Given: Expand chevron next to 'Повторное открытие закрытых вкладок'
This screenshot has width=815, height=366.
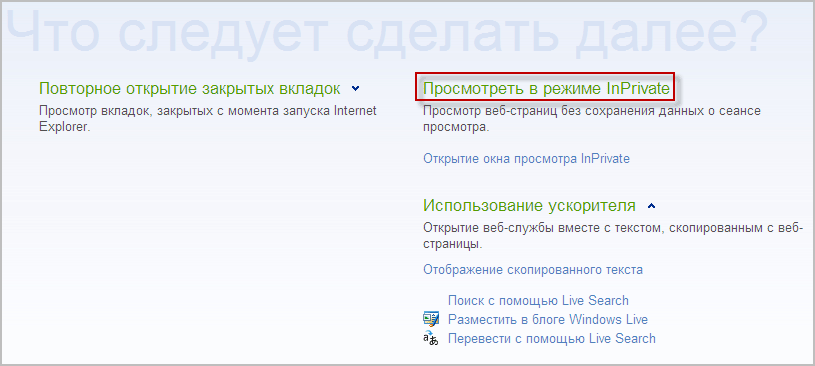Looking at the screenshot, I should (x=356, y=89).
